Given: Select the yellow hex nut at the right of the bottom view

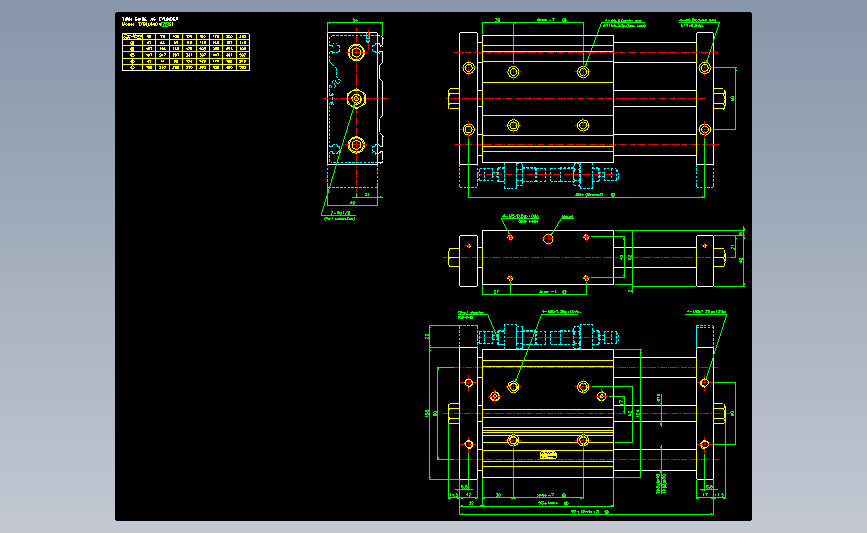Looking at the screenshot, I should coord(719,414).
